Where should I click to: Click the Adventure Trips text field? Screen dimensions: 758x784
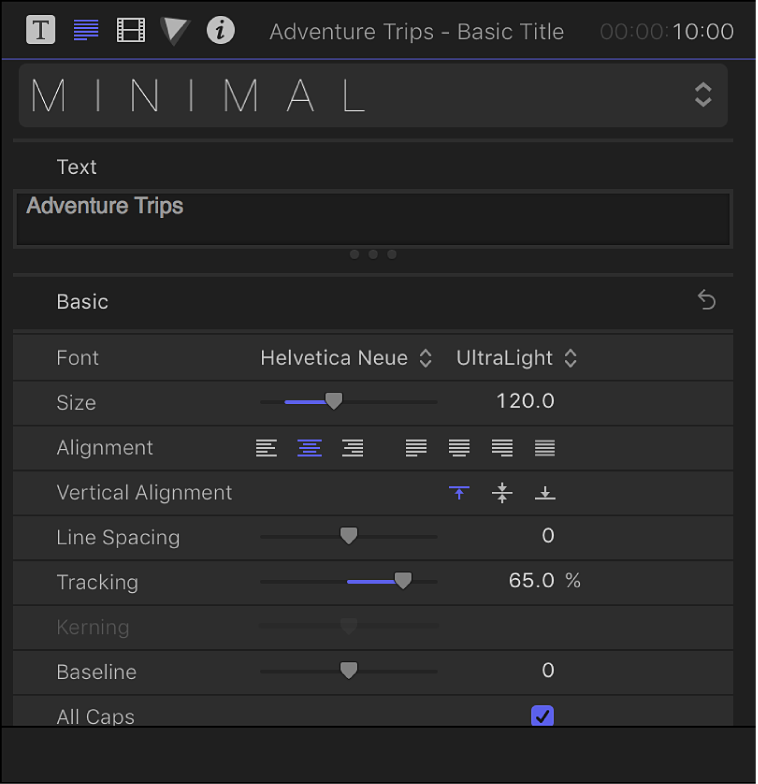372,218
